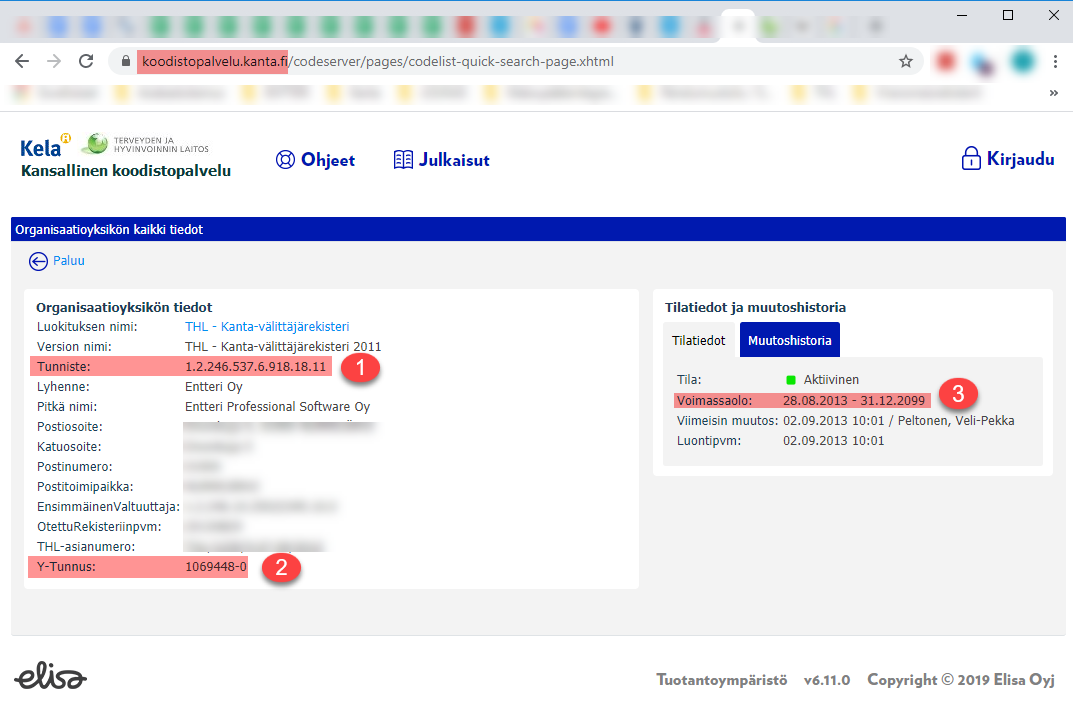Expand the hidden bookmarks chevron
The height and width of the screenshot is (727, 1073).
pos(1054,93)
